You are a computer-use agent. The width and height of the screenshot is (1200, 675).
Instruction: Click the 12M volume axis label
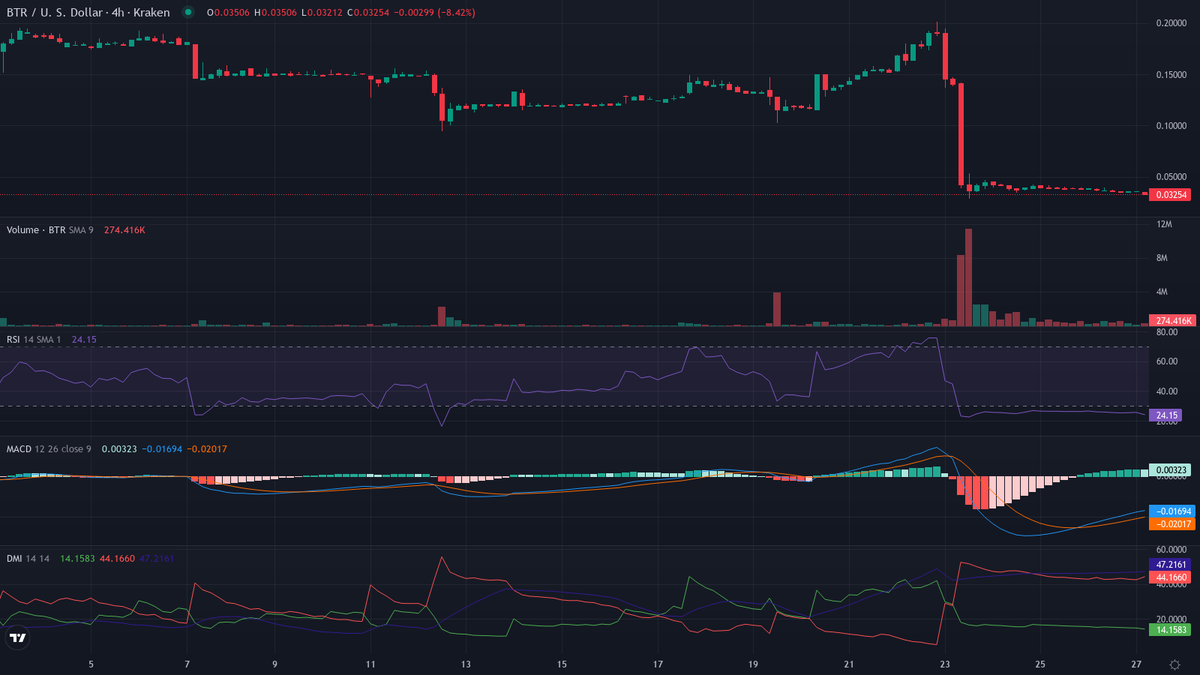point(1163,224)
